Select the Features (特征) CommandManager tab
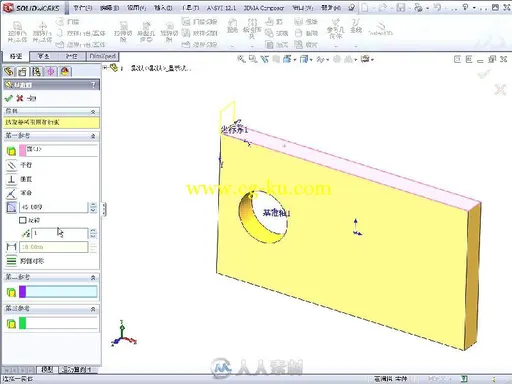512x384 pixels. [16, 56]
